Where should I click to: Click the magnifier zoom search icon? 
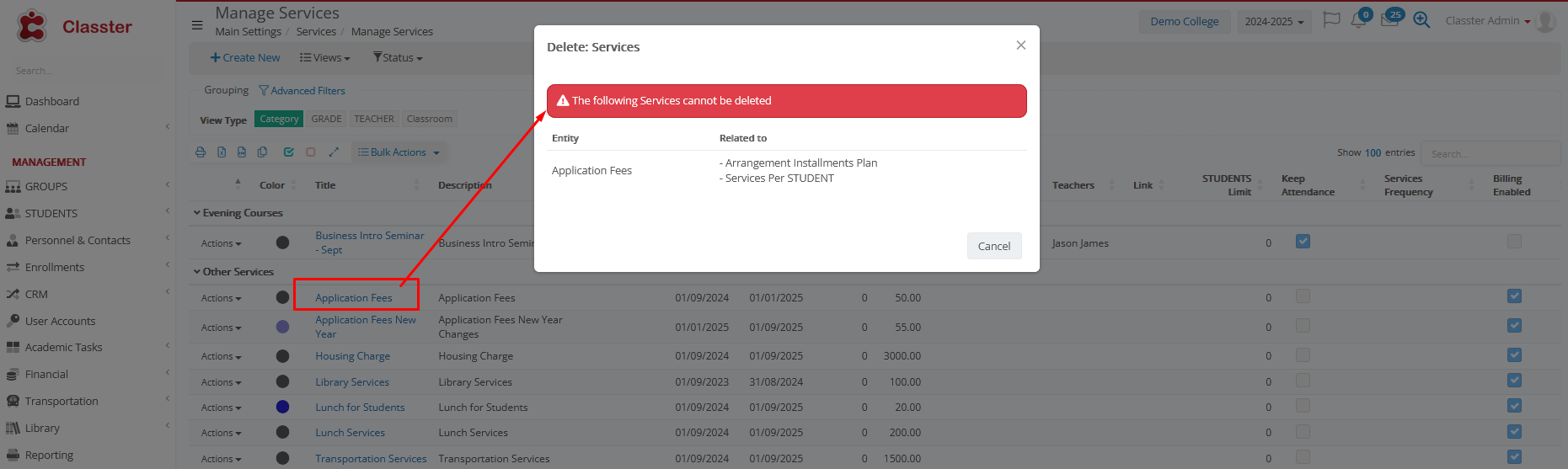1421,20
